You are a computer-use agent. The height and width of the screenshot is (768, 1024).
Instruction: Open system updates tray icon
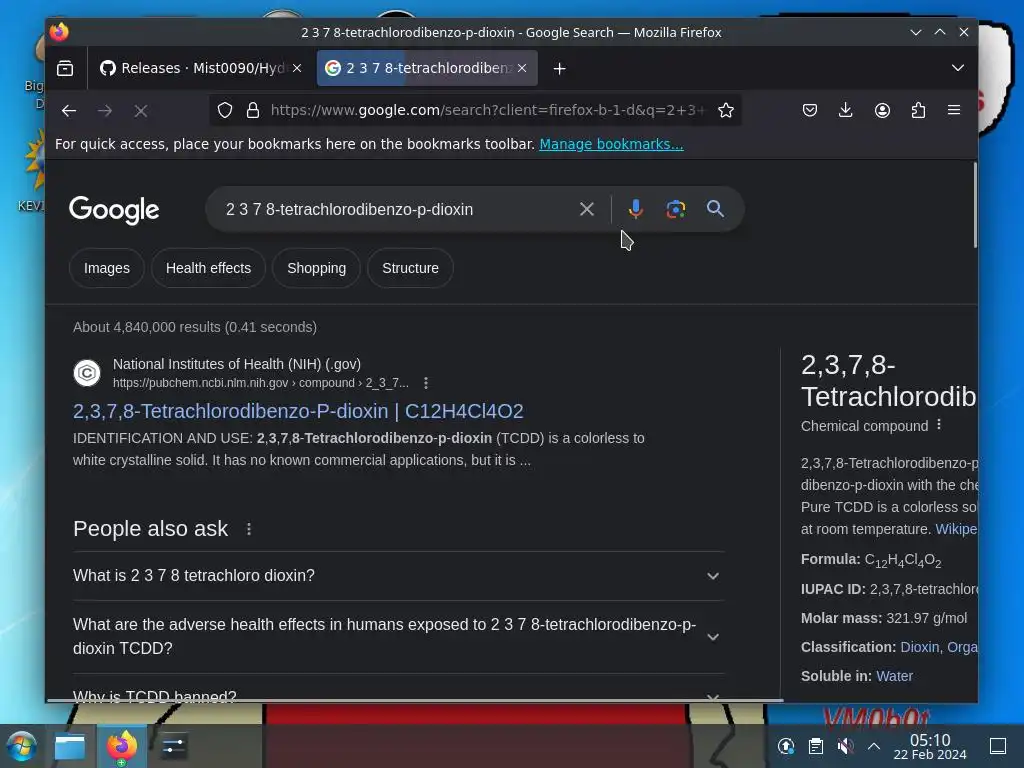786,746
